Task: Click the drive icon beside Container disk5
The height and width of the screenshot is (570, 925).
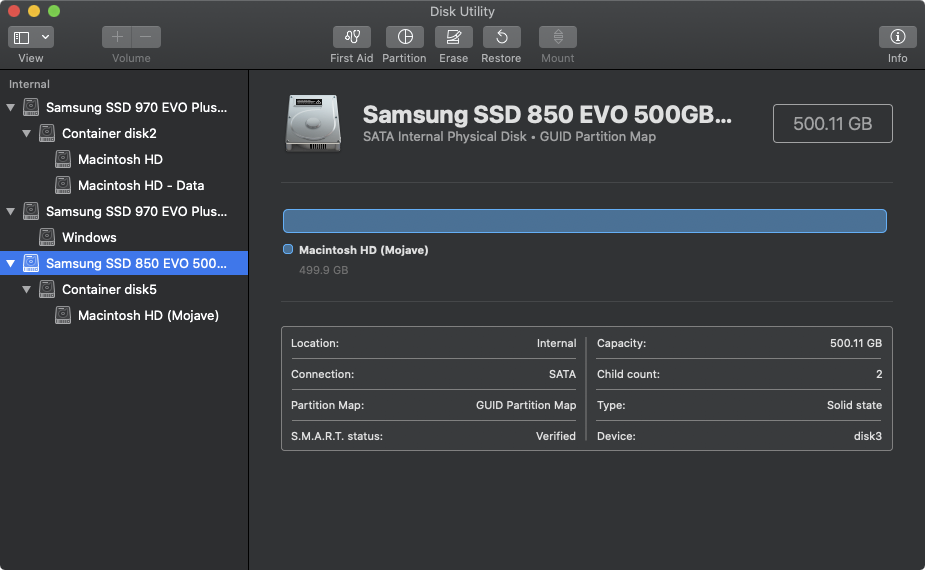Action: pos(47,289)
